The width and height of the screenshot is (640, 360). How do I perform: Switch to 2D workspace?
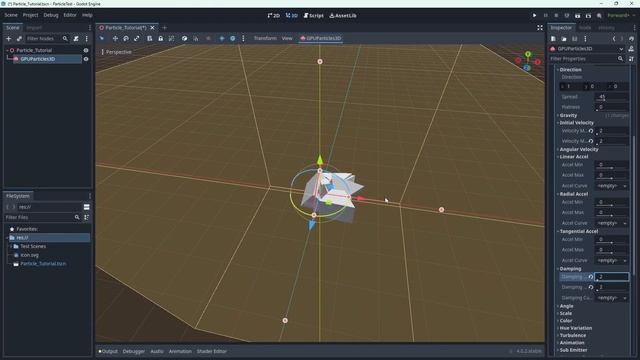273,16
